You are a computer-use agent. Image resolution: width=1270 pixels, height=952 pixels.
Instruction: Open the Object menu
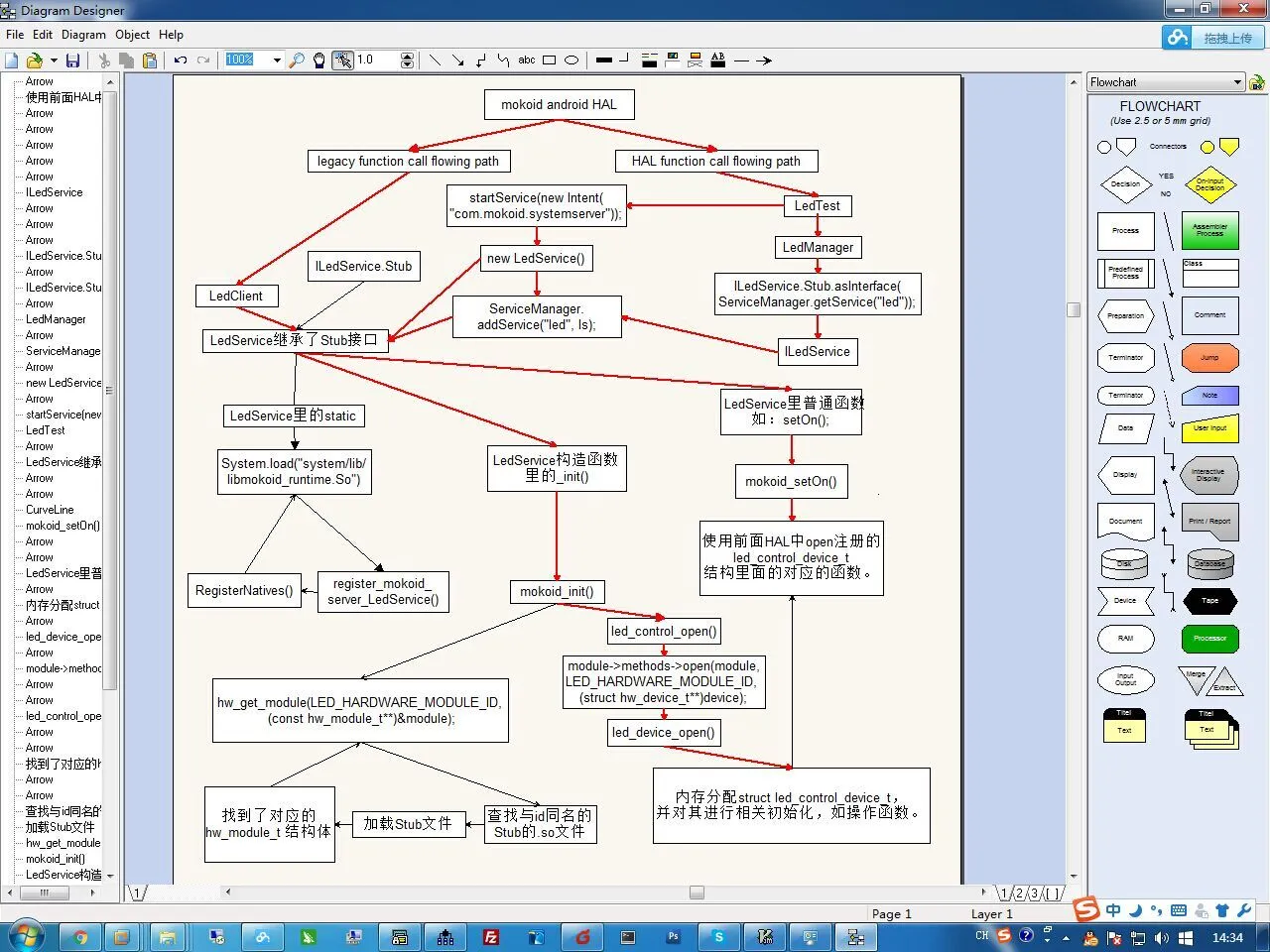132,34
